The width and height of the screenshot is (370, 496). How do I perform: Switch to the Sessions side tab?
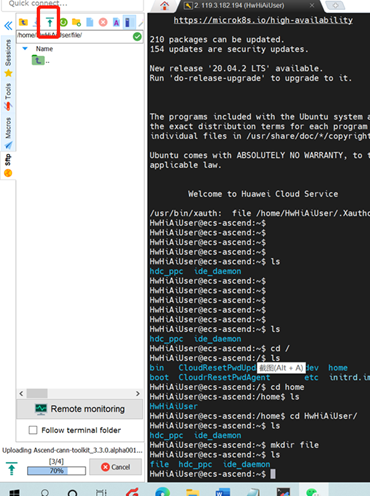[8, 57]
